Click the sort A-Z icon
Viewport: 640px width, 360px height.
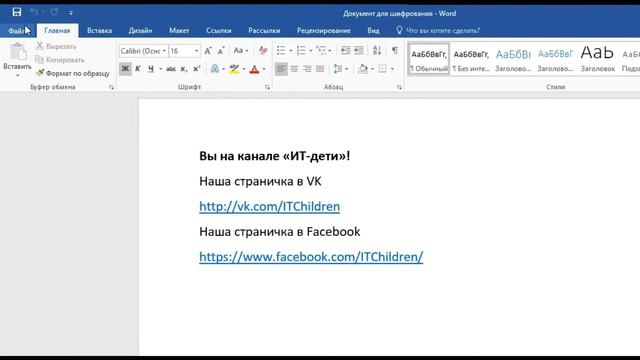pos(377,51)
